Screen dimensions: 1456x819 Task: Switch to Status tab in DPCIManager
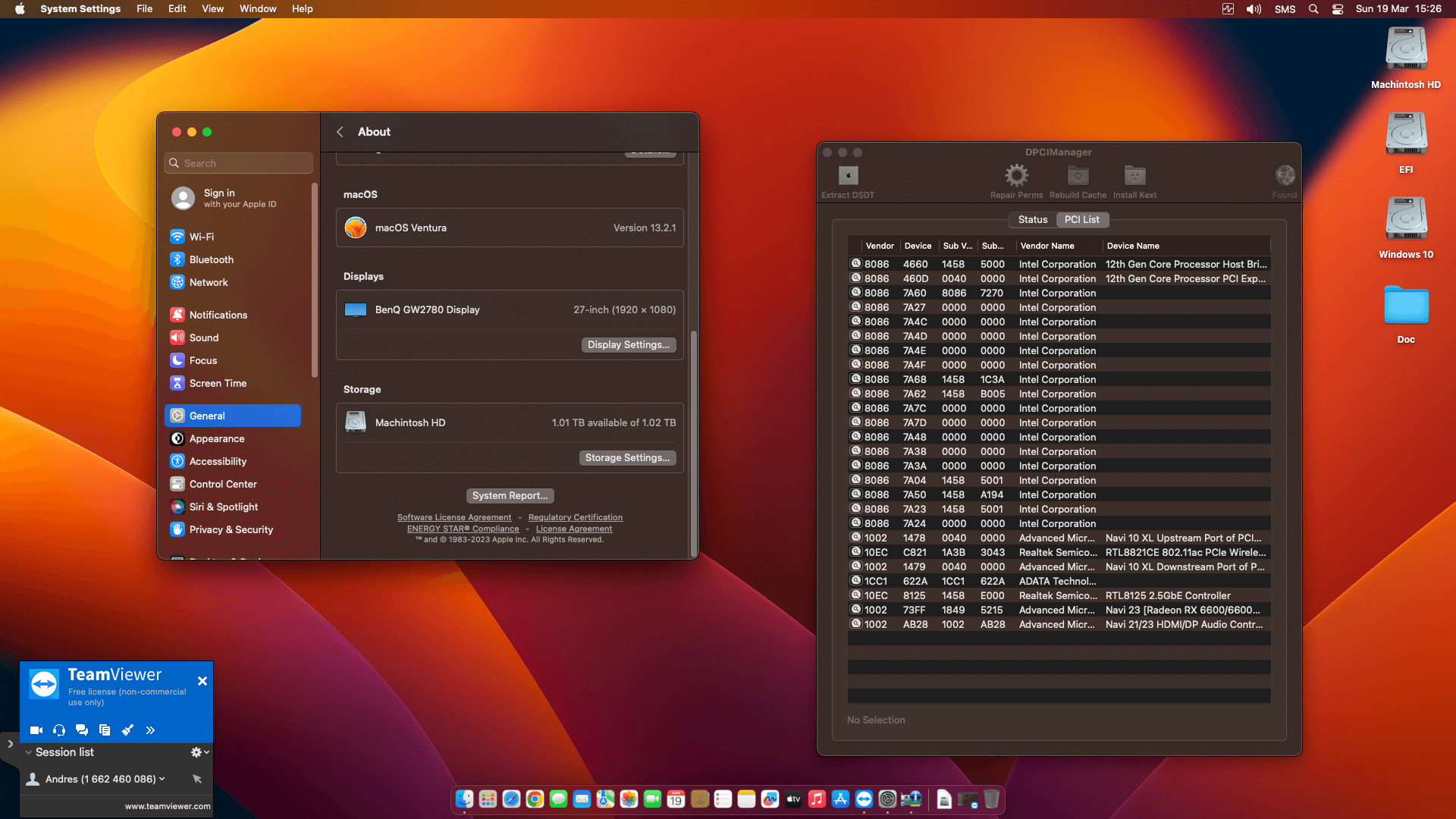[x=1032, y=220]
